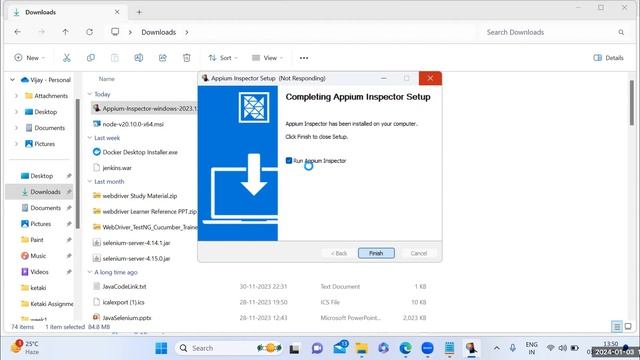Refresh the Downloads folder view
The height and width of the screenshot is (360, 640).
(89, 32)
